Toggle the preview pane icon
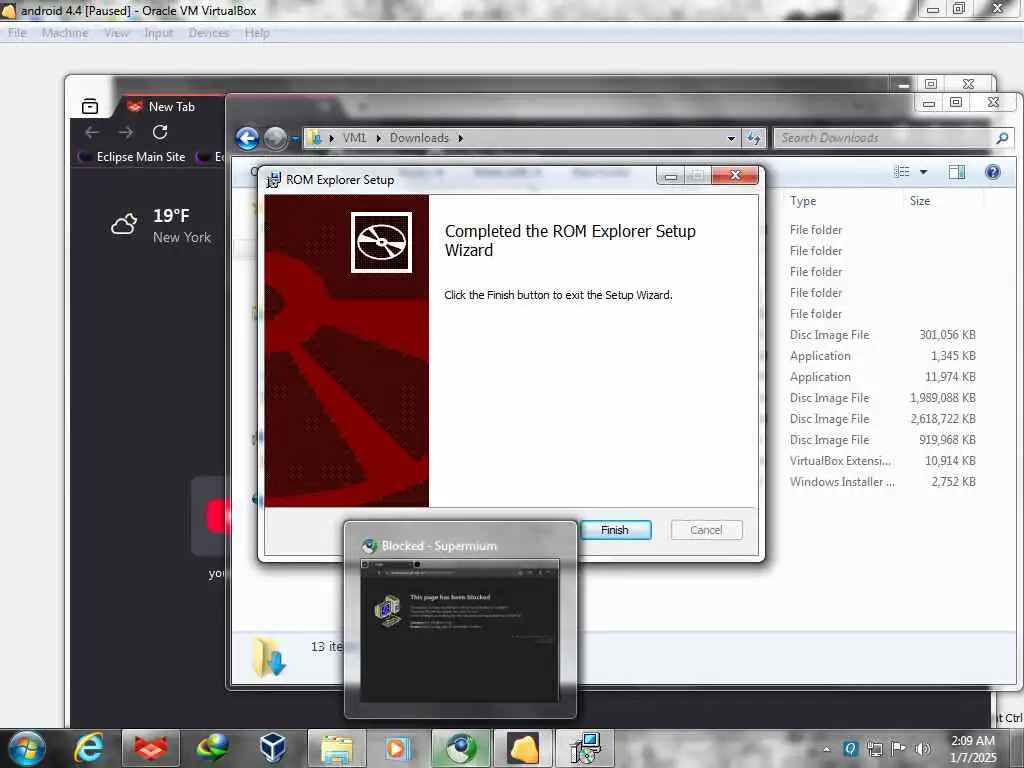 [957, 172]
